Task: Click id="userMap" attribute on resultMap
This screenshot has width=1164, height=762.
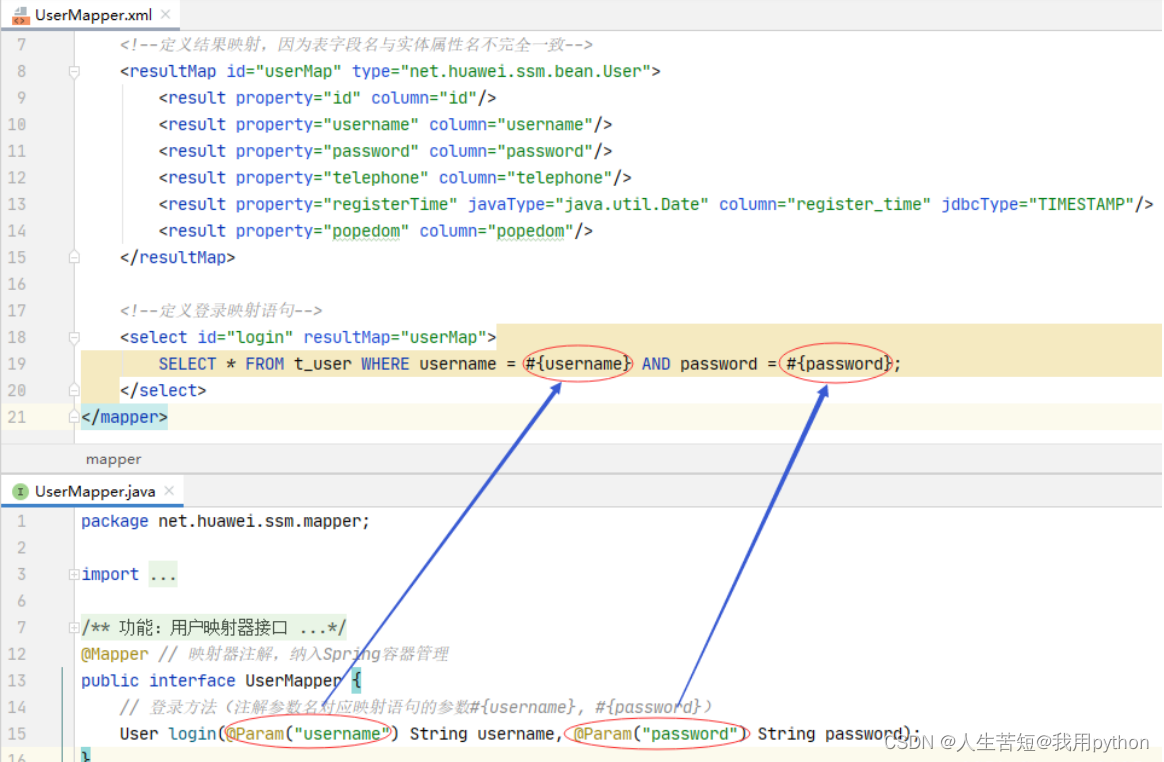Action: [284, 71]
